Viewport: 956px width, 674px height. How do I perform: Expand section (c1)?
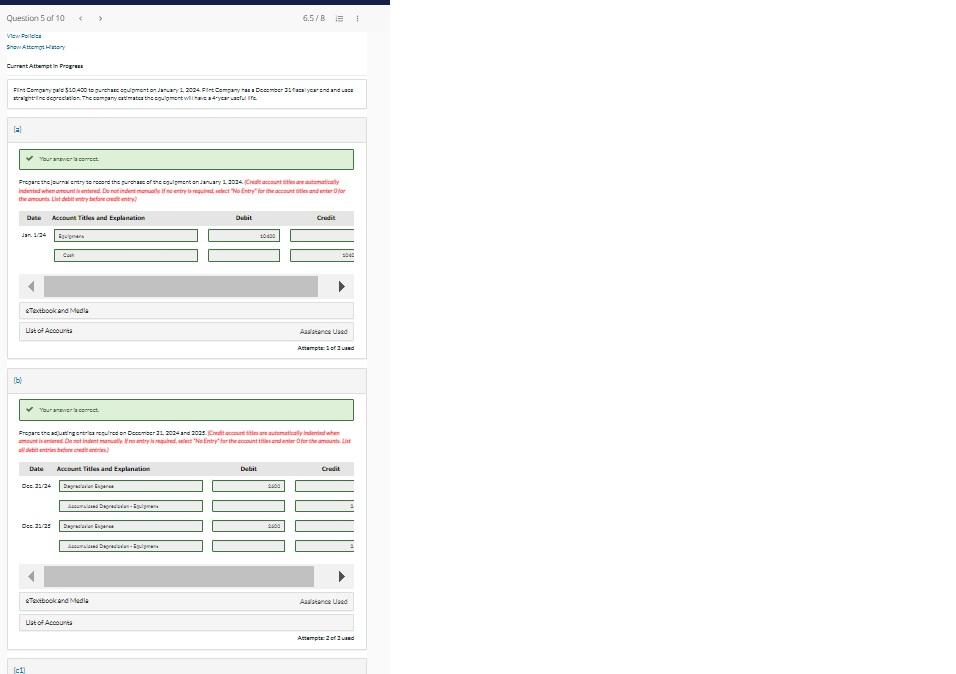pos(18,669)
